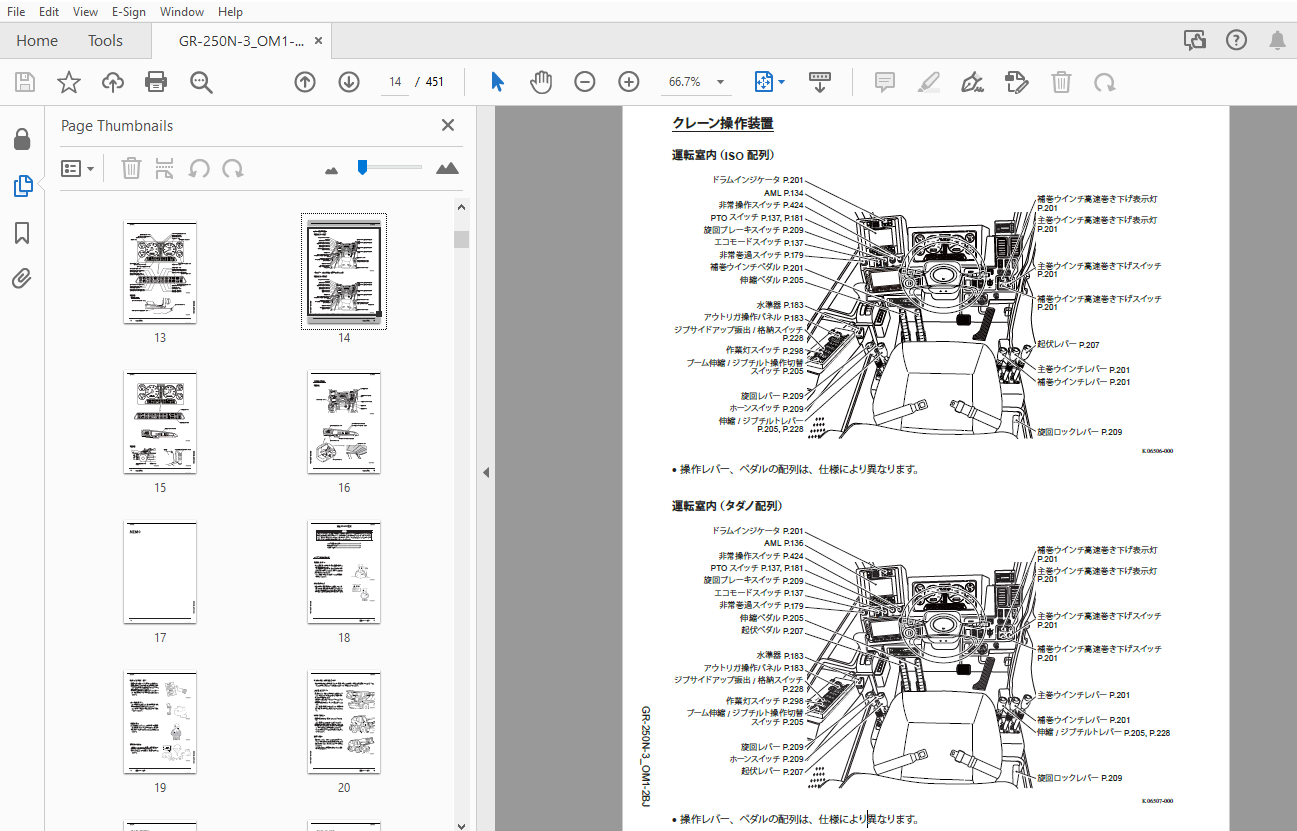This screenshot has width=1297, height=831.
Task: Expand the fit page tool dropdown arrow
Action: point(781,82)
